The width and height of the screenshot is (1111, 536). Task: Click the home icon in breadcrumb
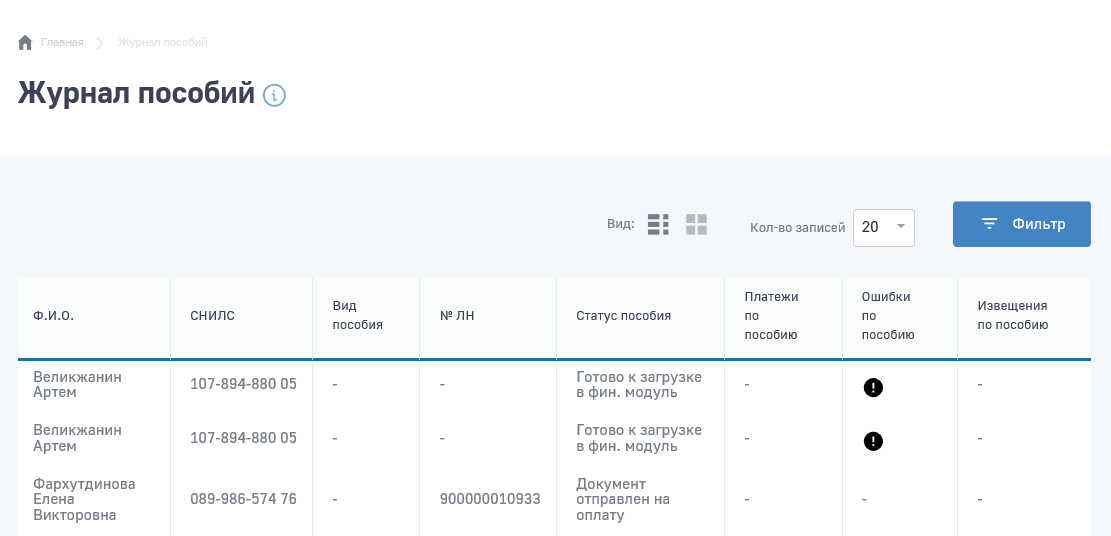(x=25, y=43)
